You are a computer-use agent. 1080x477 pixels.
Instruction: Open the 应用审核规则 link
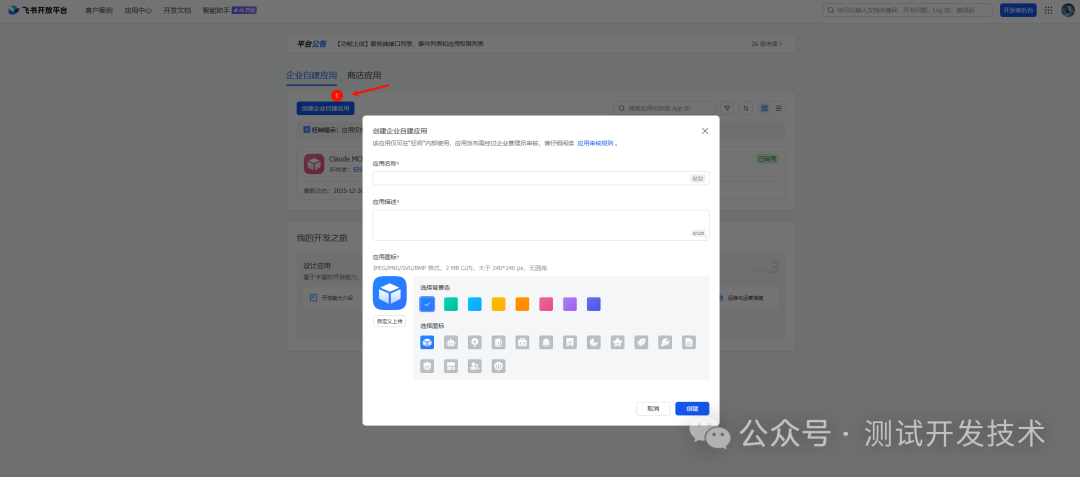coord(595,143)
